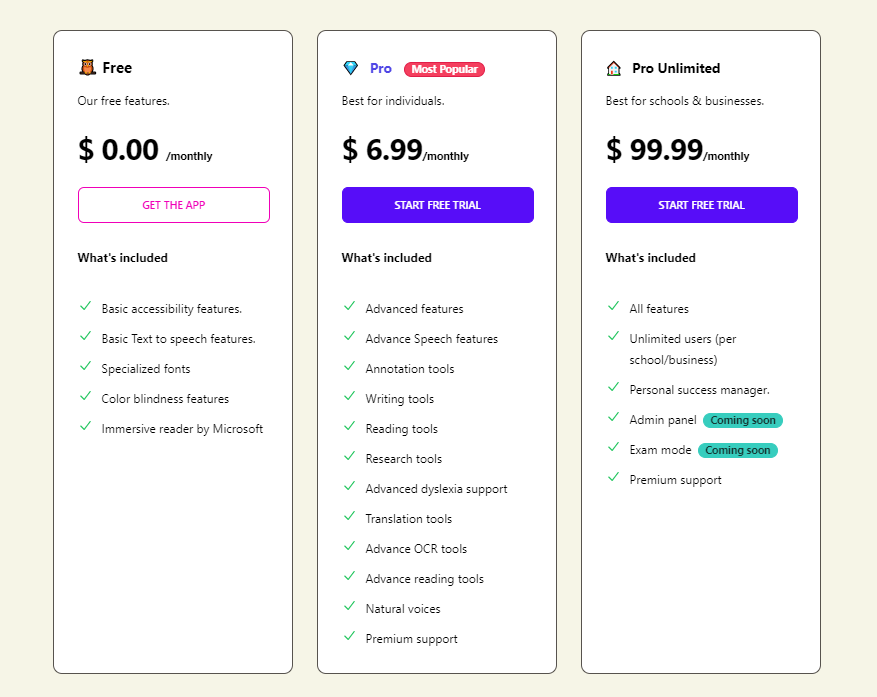Click Coming soon badge beside Admin panel
The width and height of the screenshot is (877, 697).
743,420
